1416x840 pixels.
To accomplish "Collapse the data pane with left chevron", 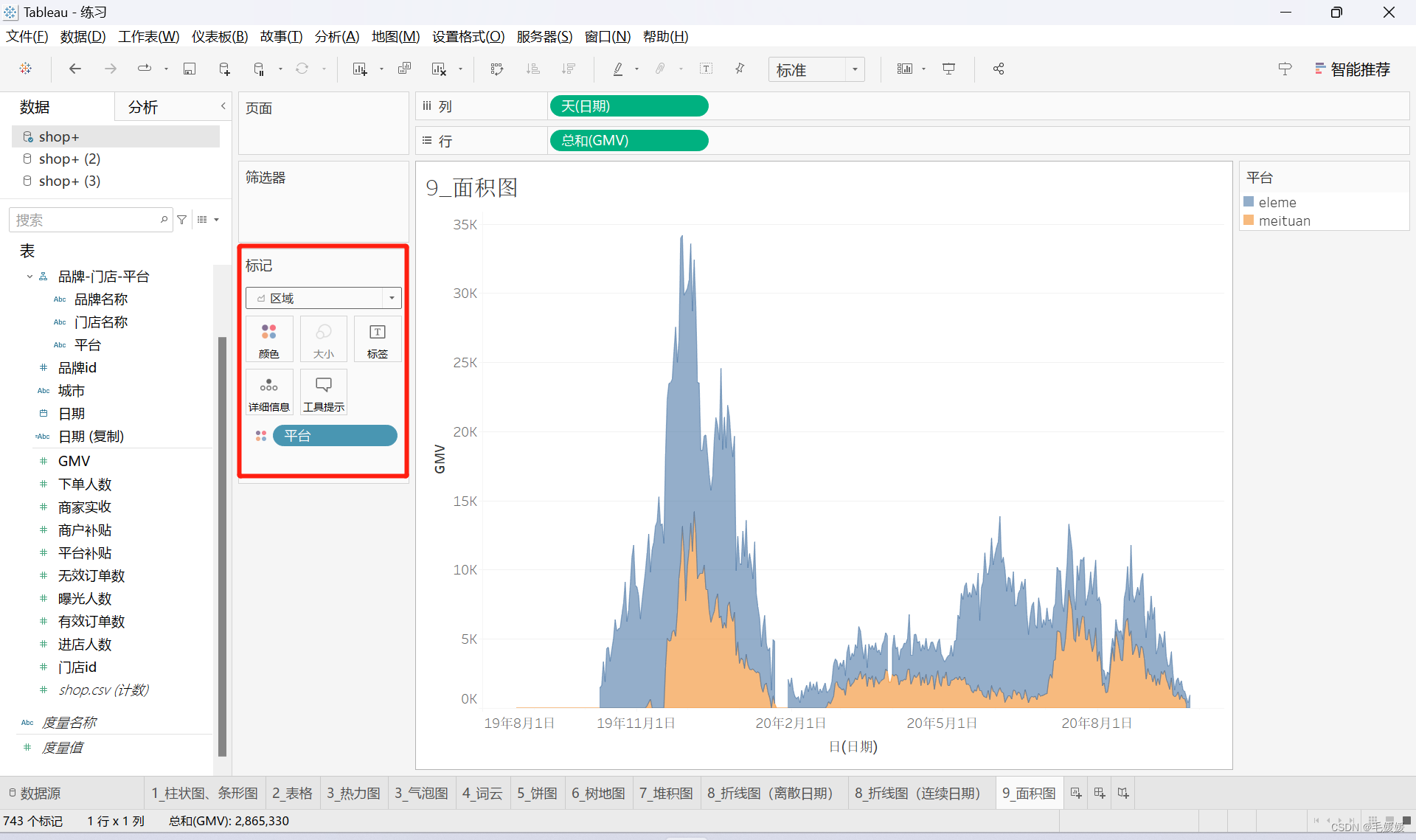I will (223, 106).
